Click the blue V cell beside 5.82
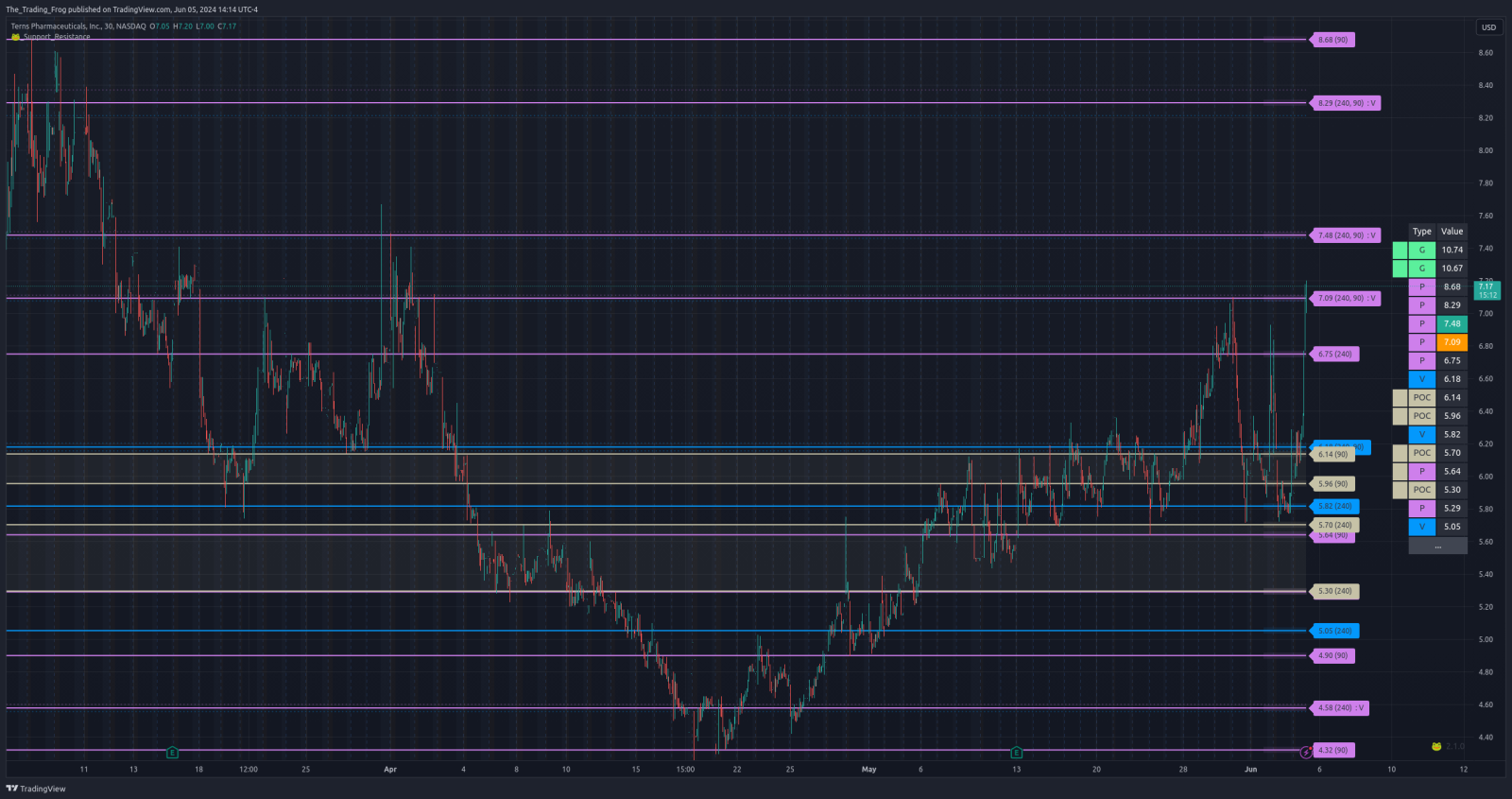The height and width of the screenshot is (799, 1512). [x=1422, y=435]
